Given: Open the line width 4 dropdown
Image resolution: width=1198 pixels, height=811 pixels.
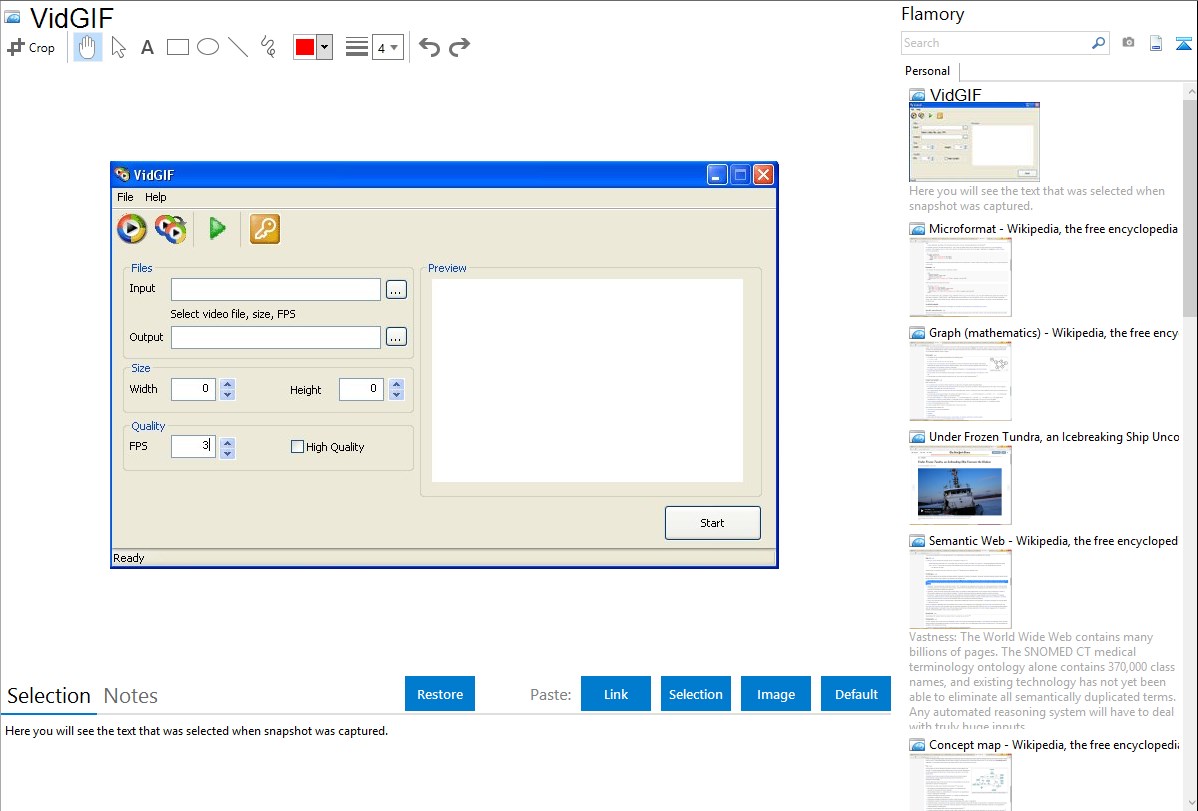Looking at the screenshot, I should tap(387, 47).
